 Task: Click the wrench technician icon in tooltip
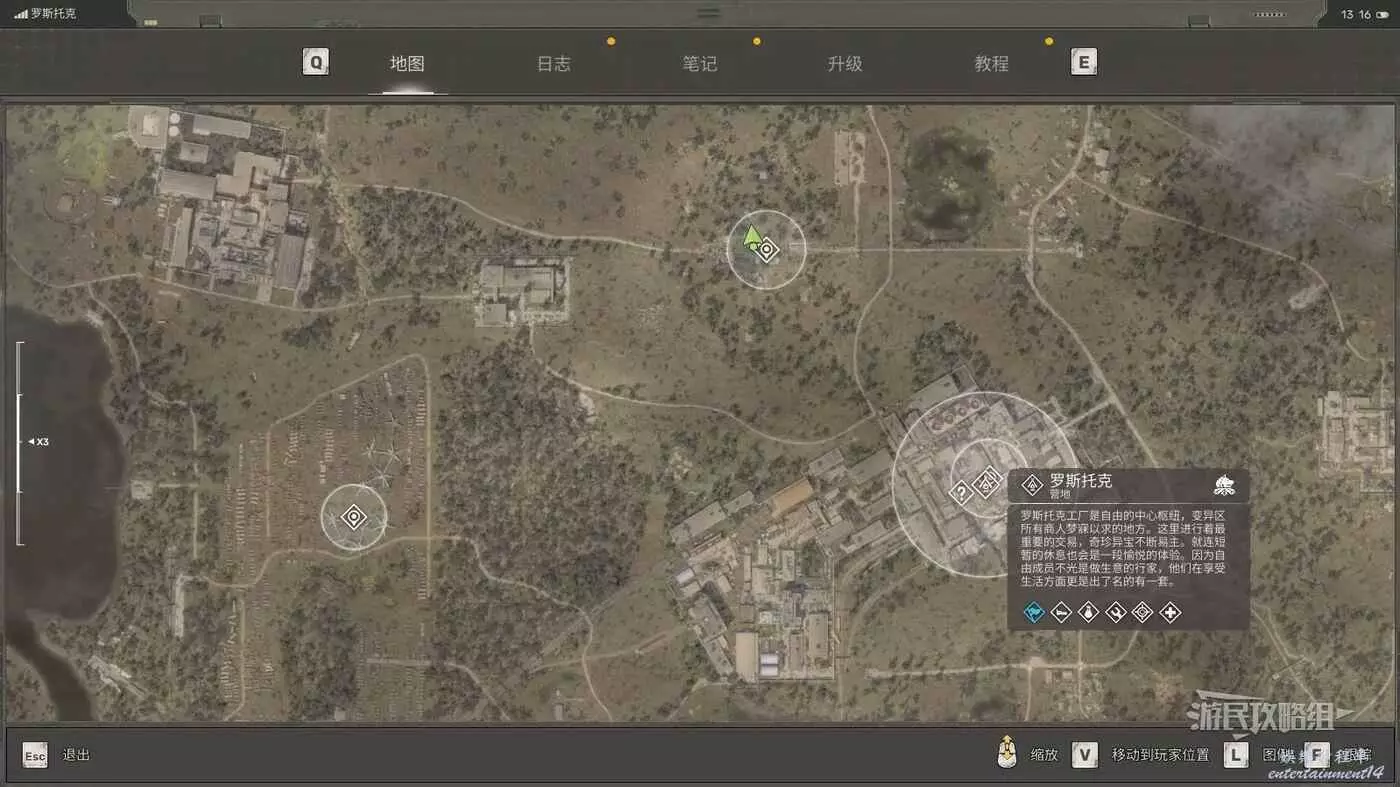[x=1116, y=612]
